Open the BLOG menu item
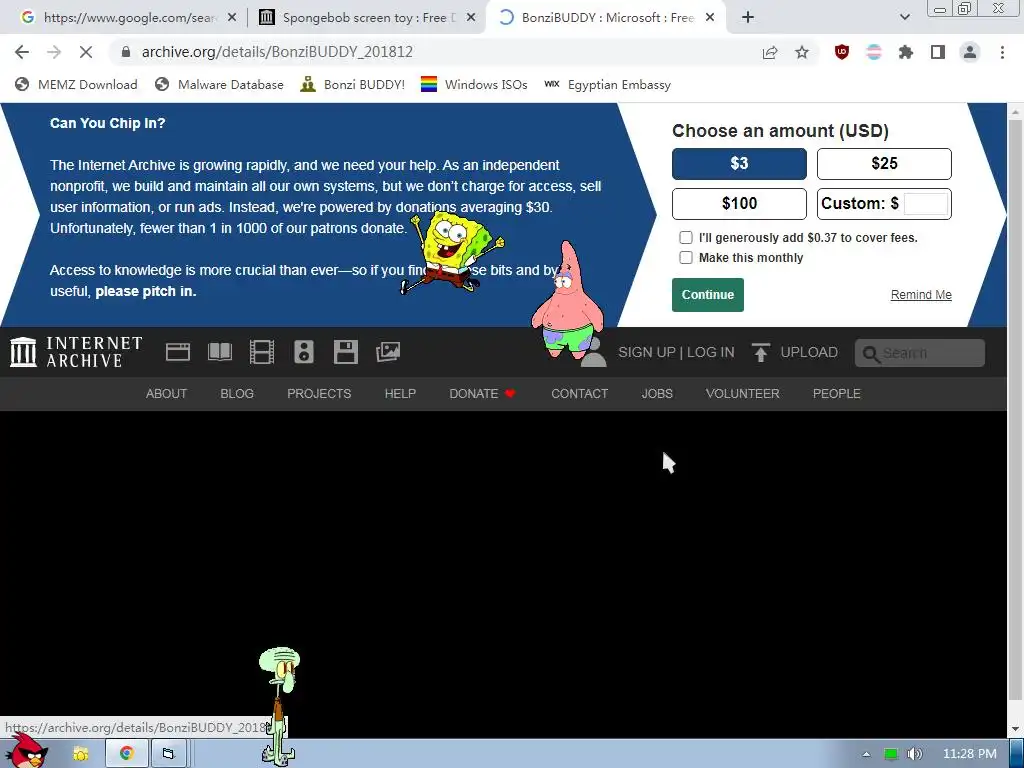This screenshot has width=1024, height=768. [x=237, y=394]
